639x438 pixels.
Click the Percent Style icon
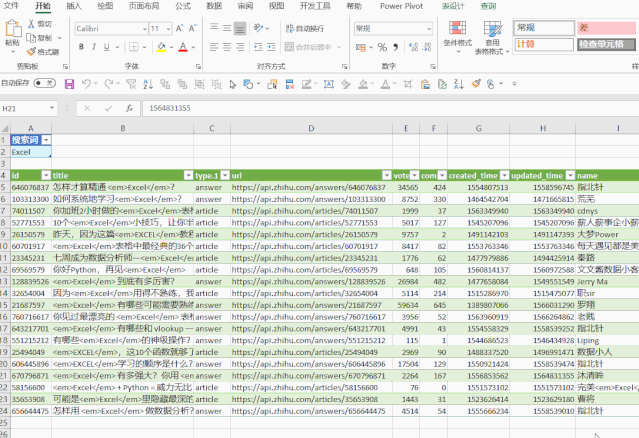[x=382, y=47]
